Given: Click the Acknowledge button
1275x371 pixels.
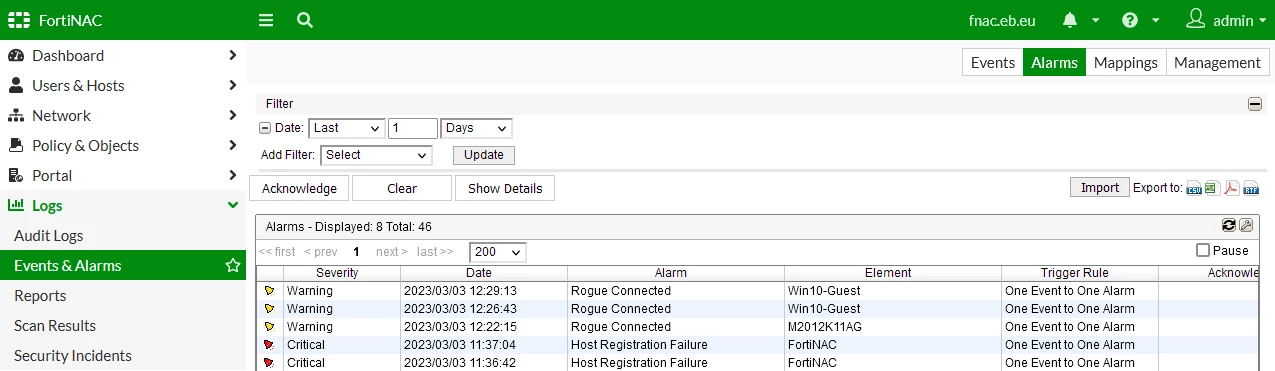Looking at the screenshot, I should 299,188.
